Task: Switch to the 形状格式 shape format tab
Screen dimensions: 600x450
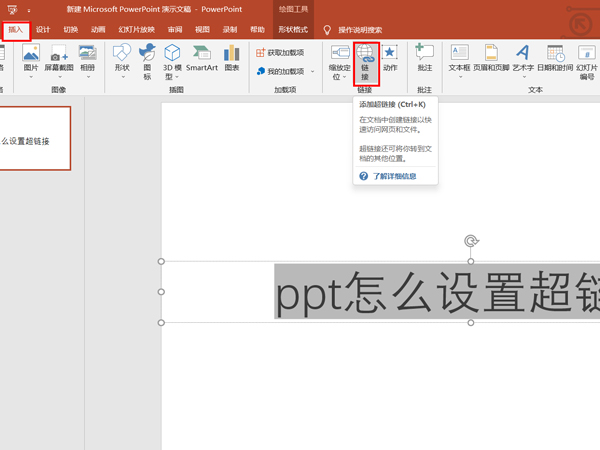Action: [292, 30]
